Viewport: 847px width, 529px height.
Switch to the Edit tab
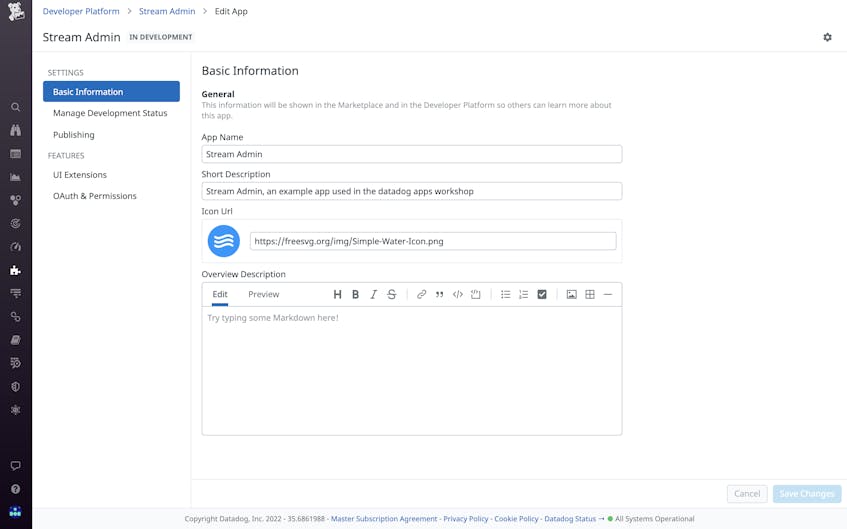(x=220, y=294)
